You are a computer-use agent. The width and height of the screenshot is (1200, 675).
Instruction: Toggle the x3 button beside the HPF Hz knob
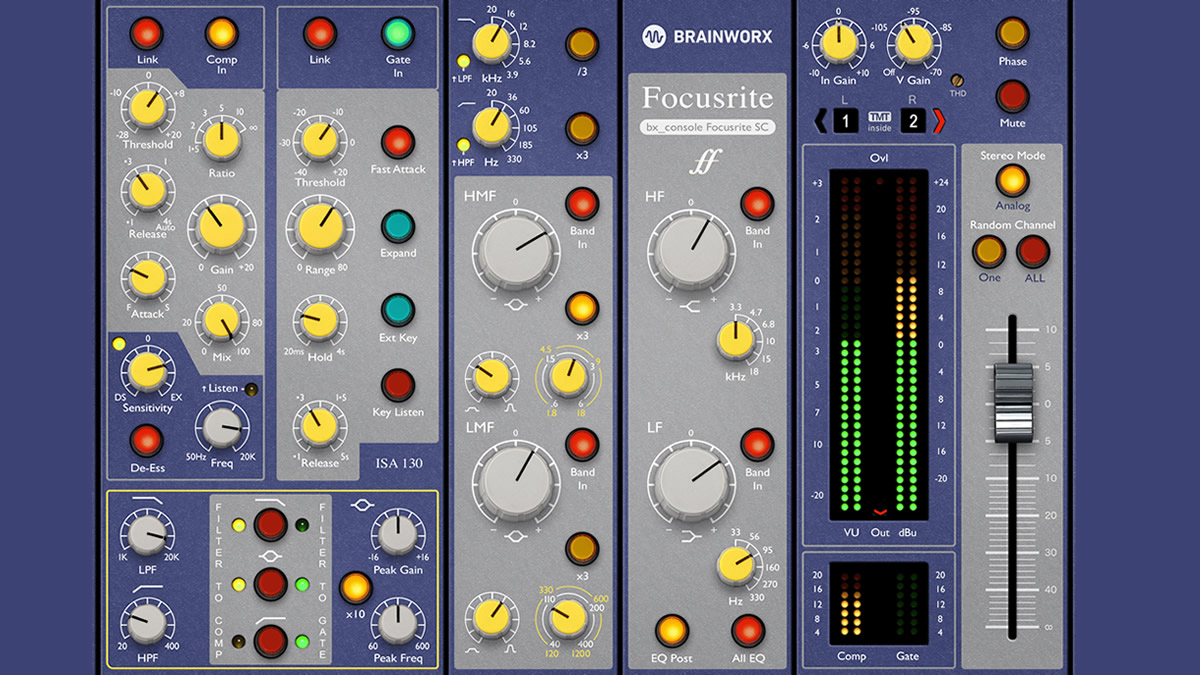pyautogui.click(x=581, y=129)
